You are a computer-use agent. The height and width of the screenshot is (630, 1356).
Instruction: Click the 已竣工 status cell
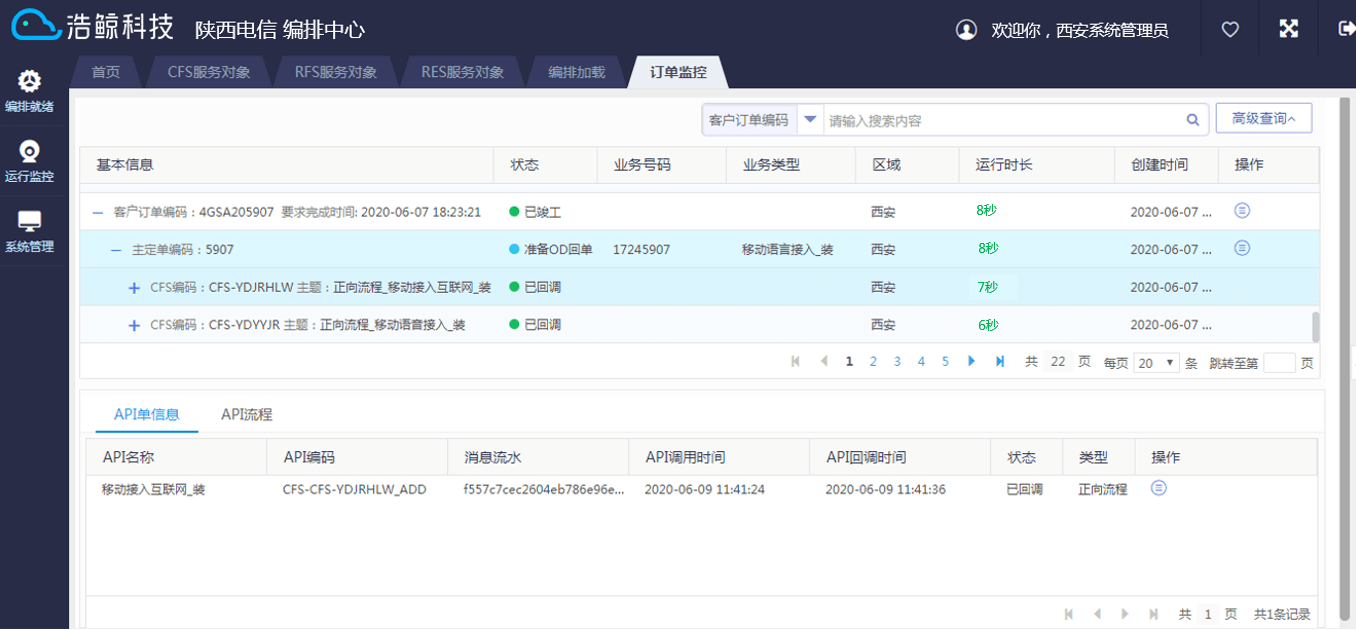[x=535, y=212]
